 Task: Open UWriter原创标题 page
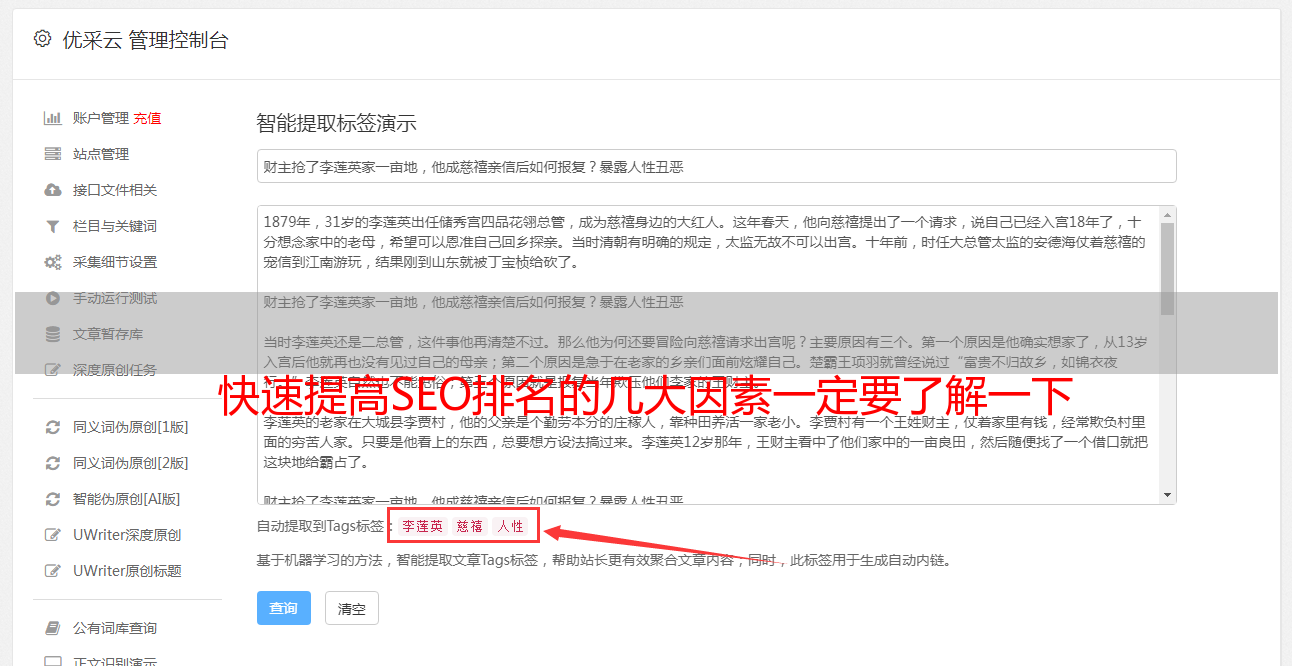coord(127,571)
